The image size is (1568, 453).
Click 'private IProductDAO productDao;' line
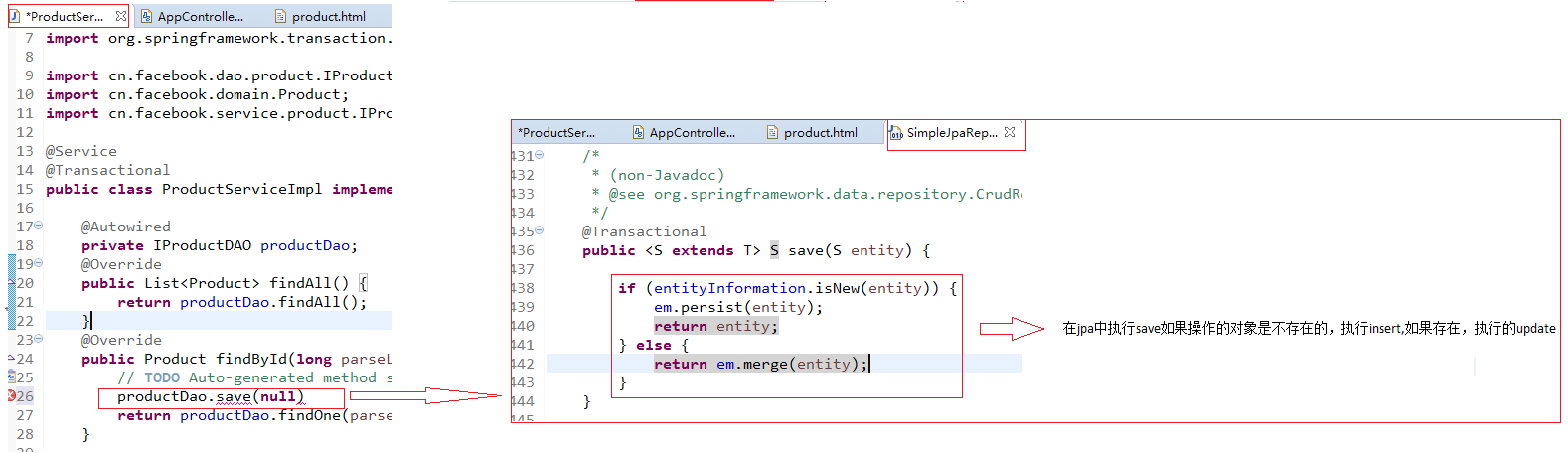coord(220,245)
